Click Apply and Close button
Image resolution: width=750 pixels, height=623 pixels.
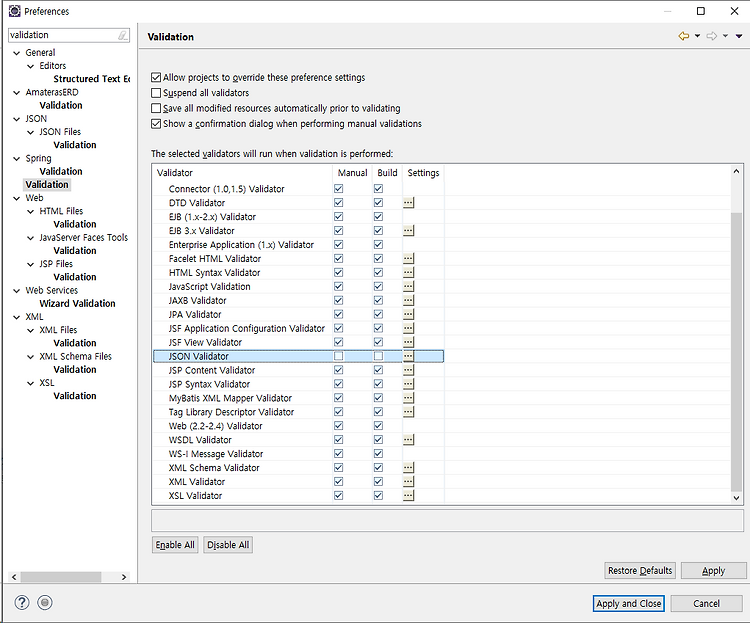pos(629,603)
